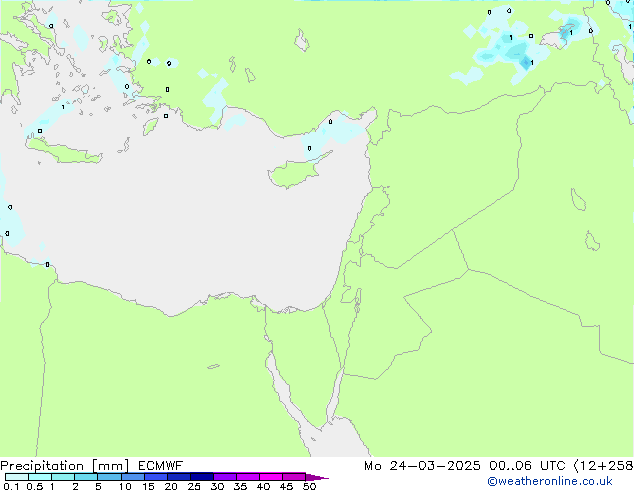Pick the 1–2 mm legend swatch
Image resolution: width=634 pixels, height=490 pixels.
[63, 477]
